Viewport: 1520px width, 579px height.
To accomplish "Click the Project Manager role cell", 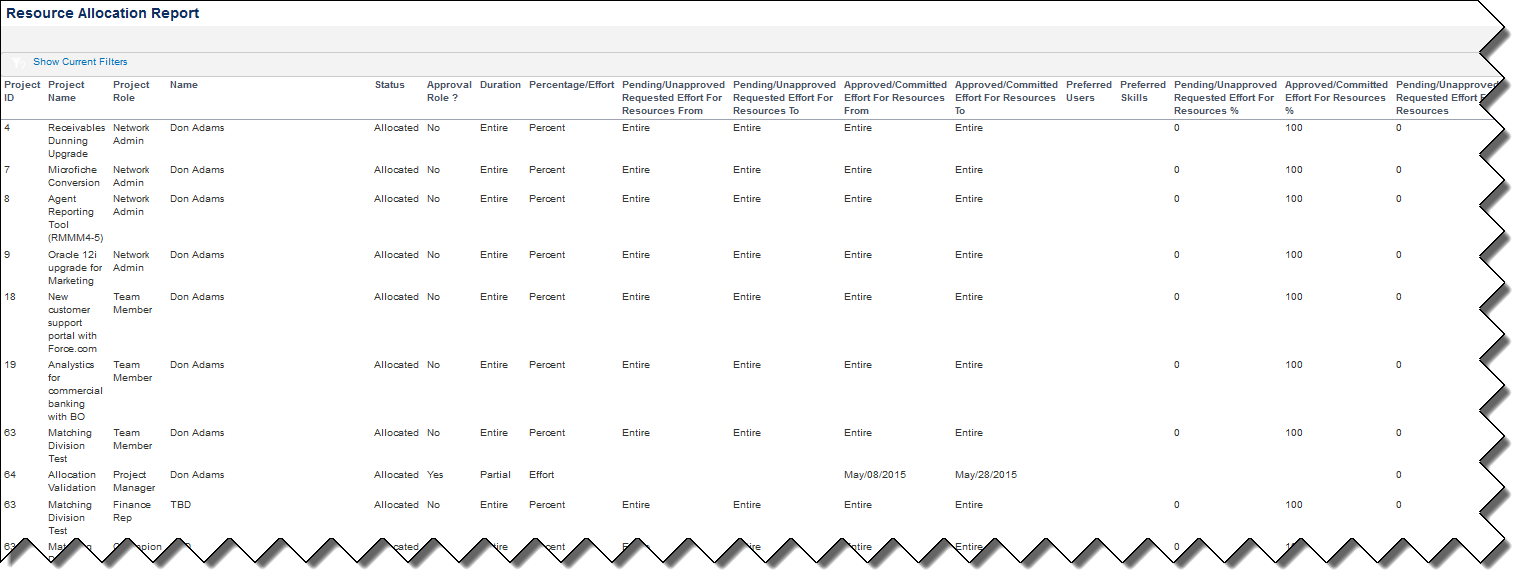I will (x=132, y=481).
